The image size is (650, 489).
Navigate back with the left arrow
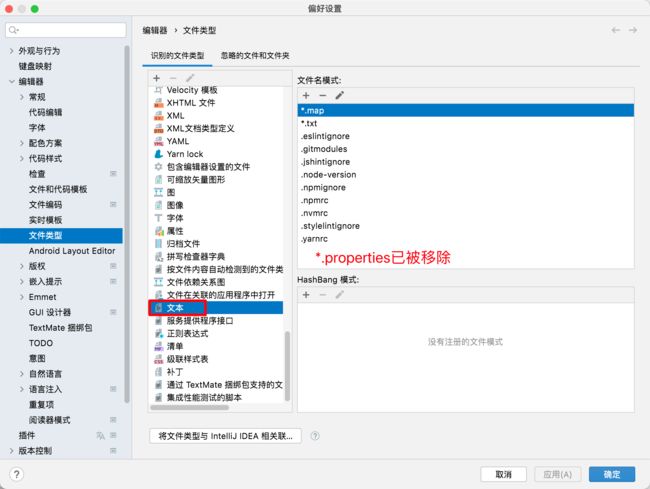pyautogui.click(x=616, y=30)
